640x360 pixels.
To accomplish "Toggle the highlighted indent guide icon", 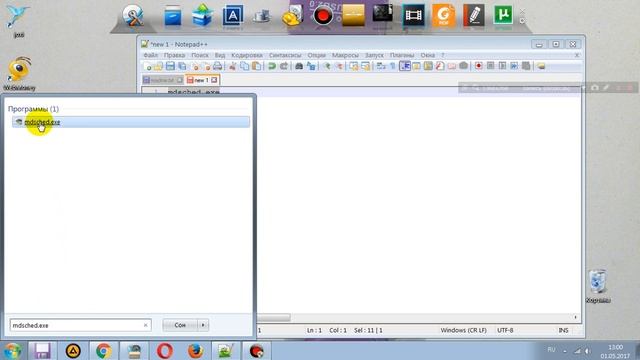I will (x=404, y=66).
